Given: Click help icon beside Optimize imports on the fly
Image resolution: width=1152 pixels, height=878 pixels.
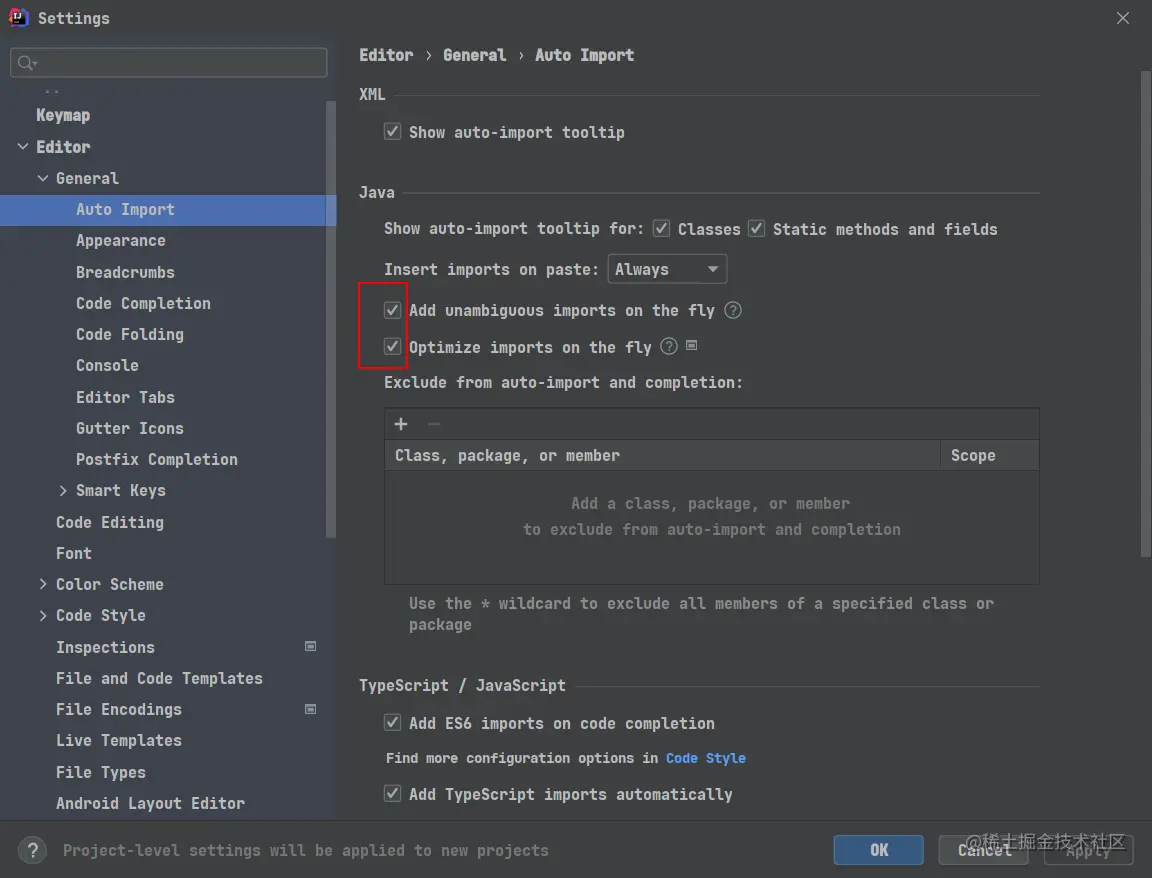Looking at the screenshot, I should point(669,346).
